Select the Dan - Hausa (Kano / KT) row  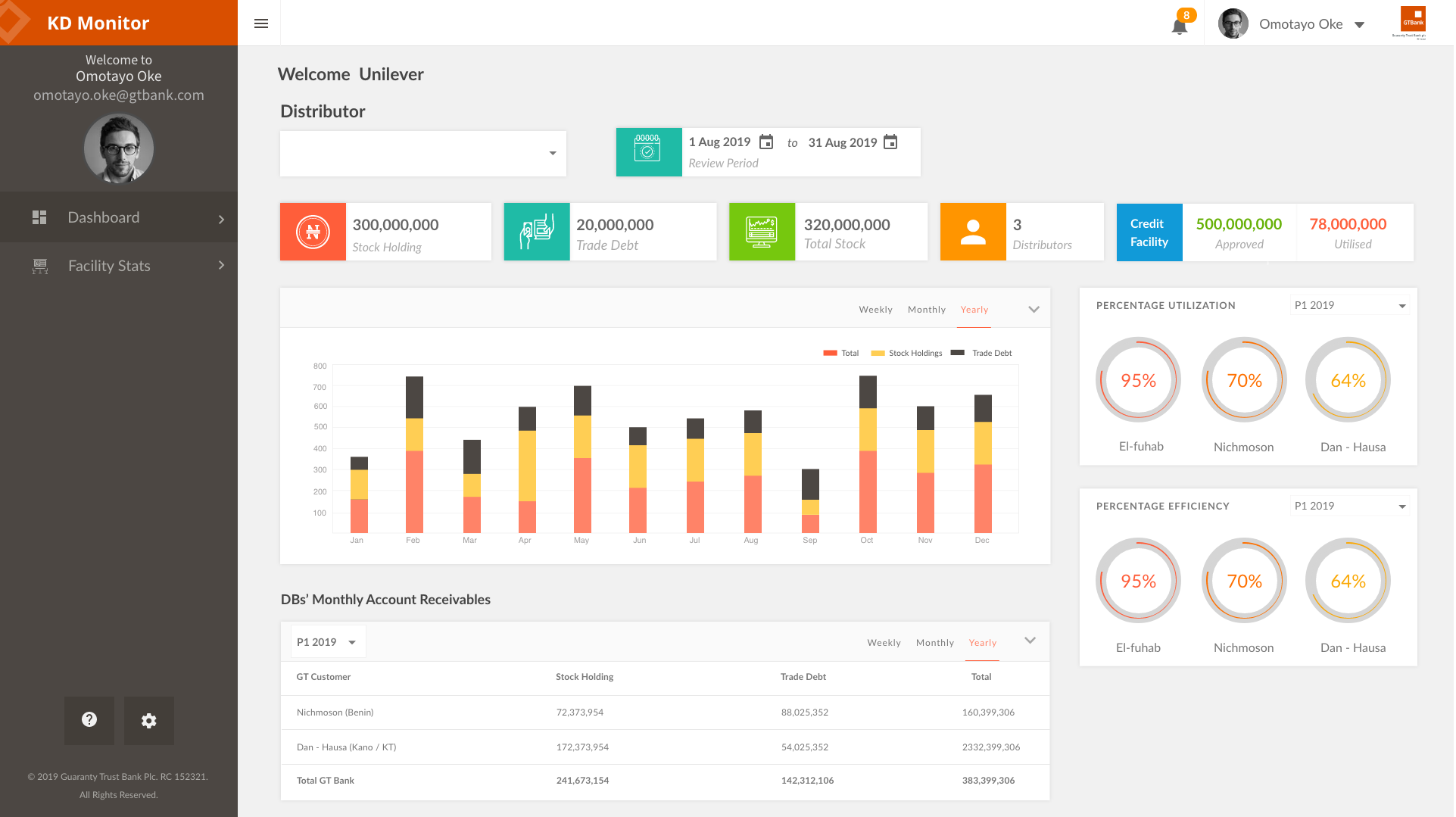665,747
